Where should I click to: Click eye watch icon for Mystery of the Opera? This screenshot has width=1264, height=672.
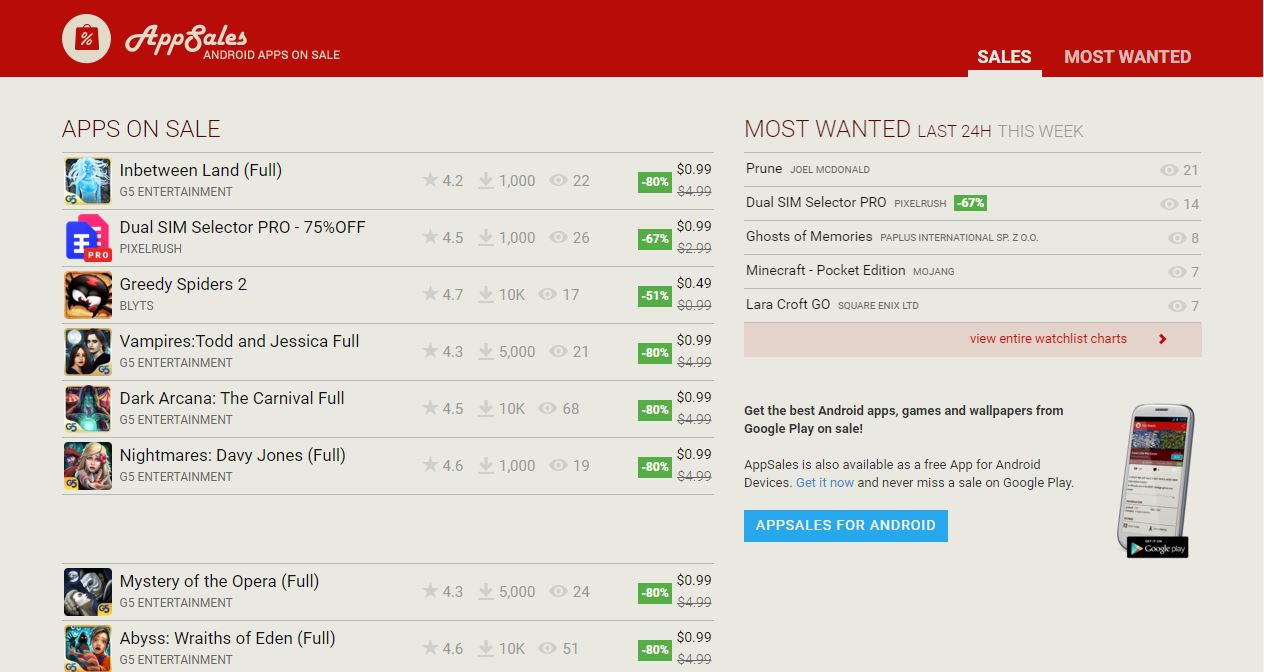pos(558,591)
